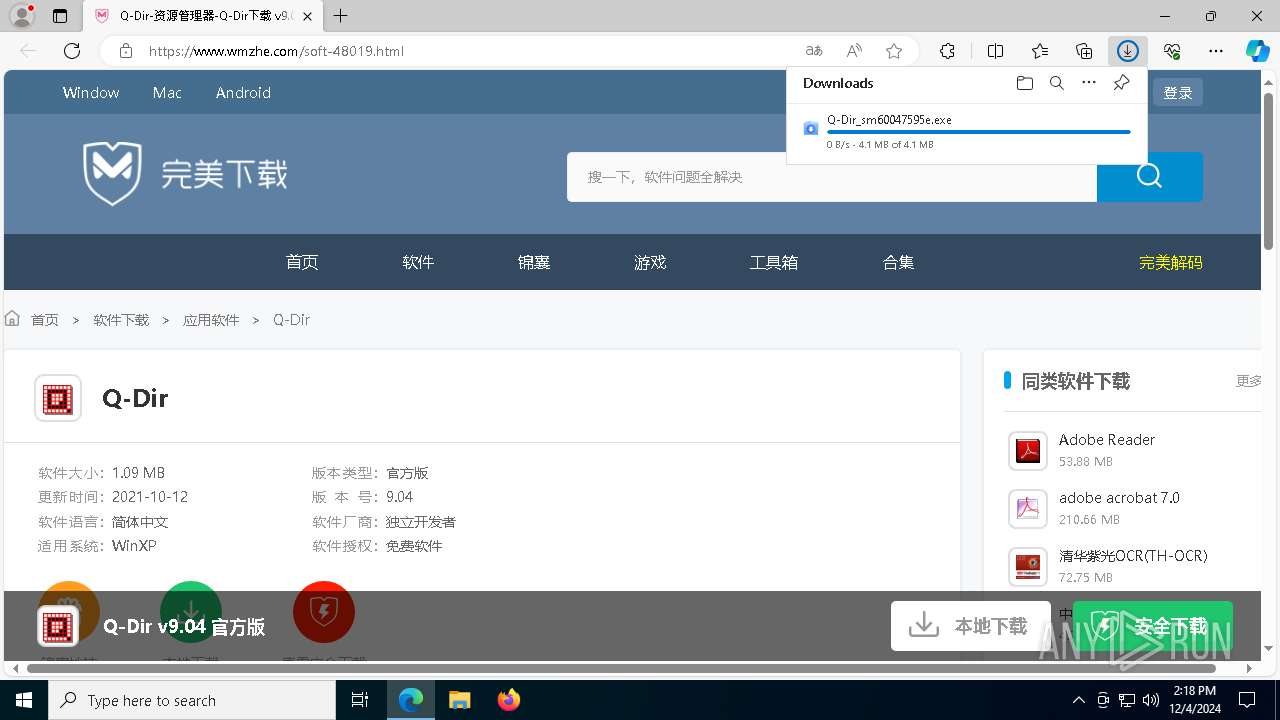
Task: Open Task View on taskbar
Action: click(360, 700)
